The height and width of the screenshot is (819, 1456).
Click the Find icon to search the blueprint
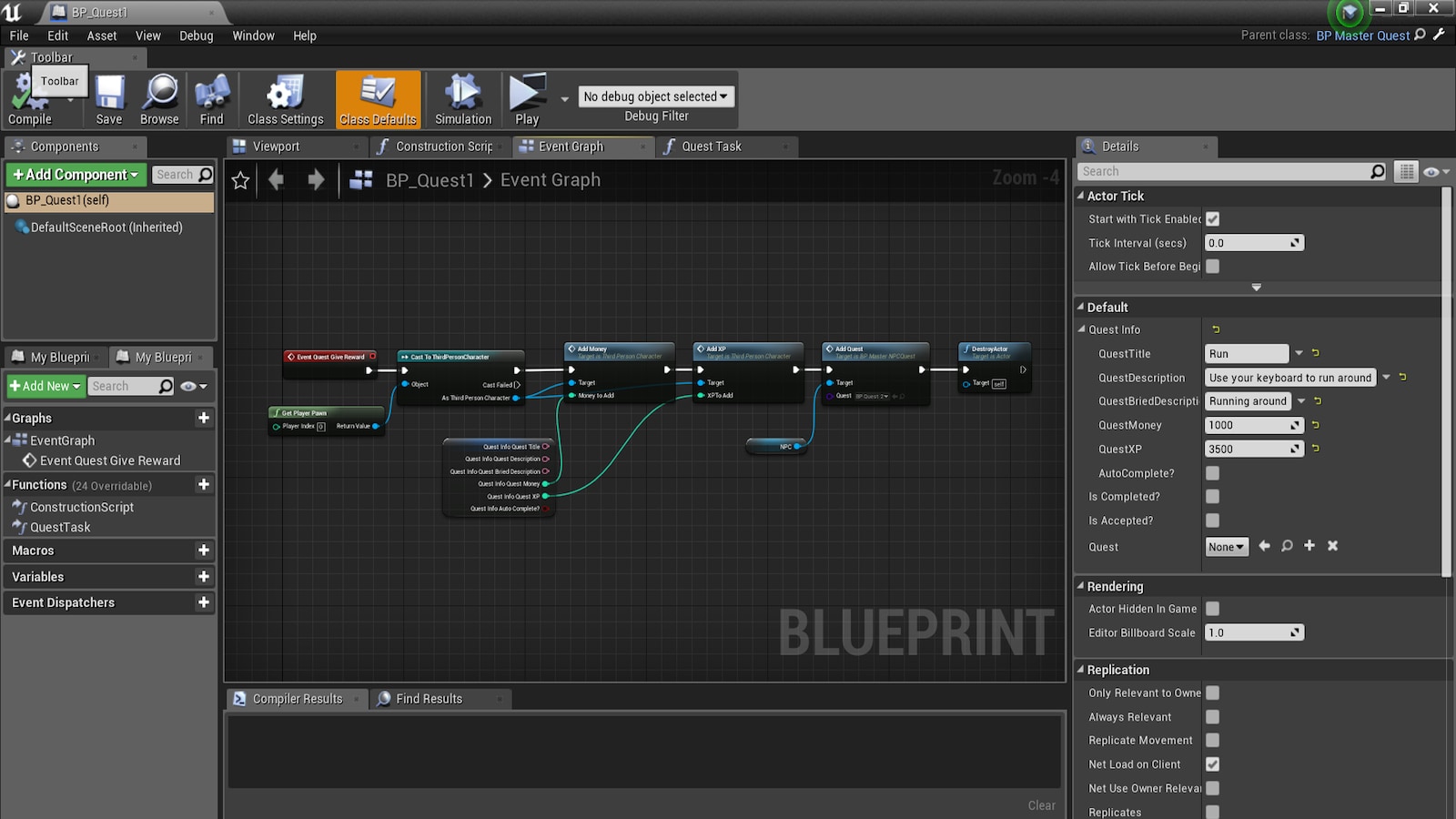tap(212, 100)
